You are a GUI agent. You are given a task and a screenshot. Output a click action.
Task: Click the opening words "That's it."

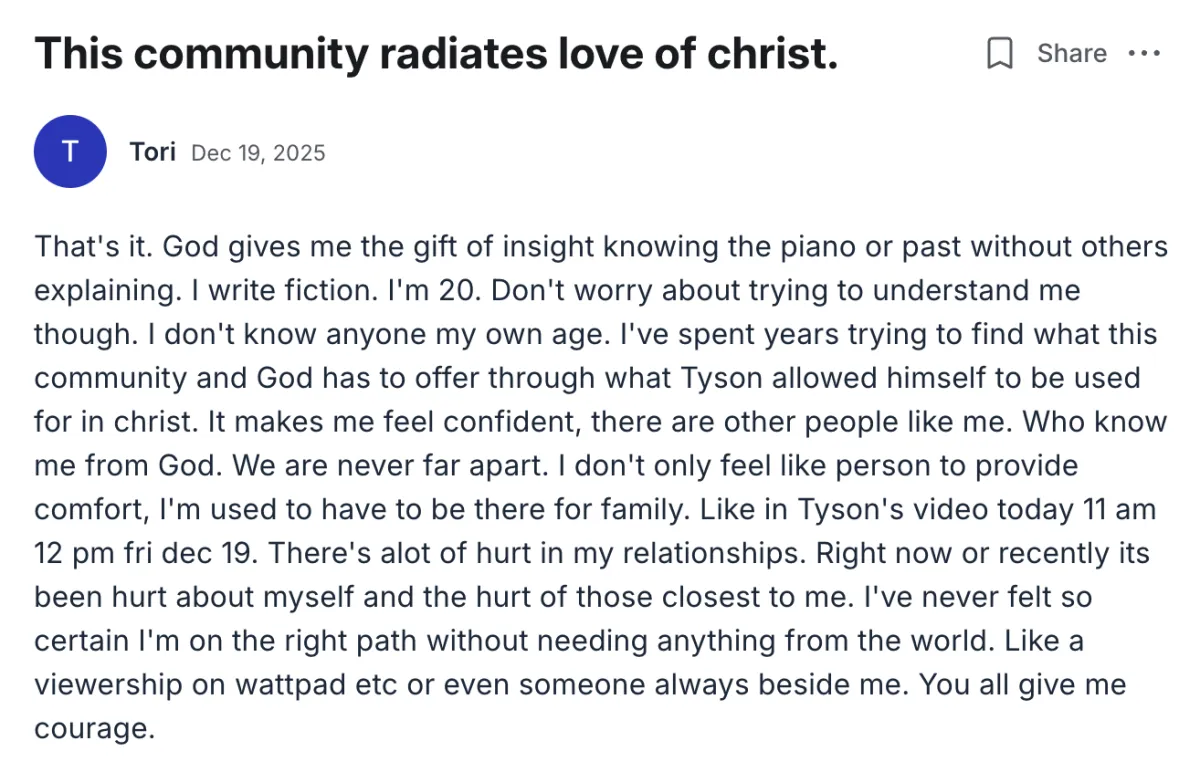[x=91, y=246]
